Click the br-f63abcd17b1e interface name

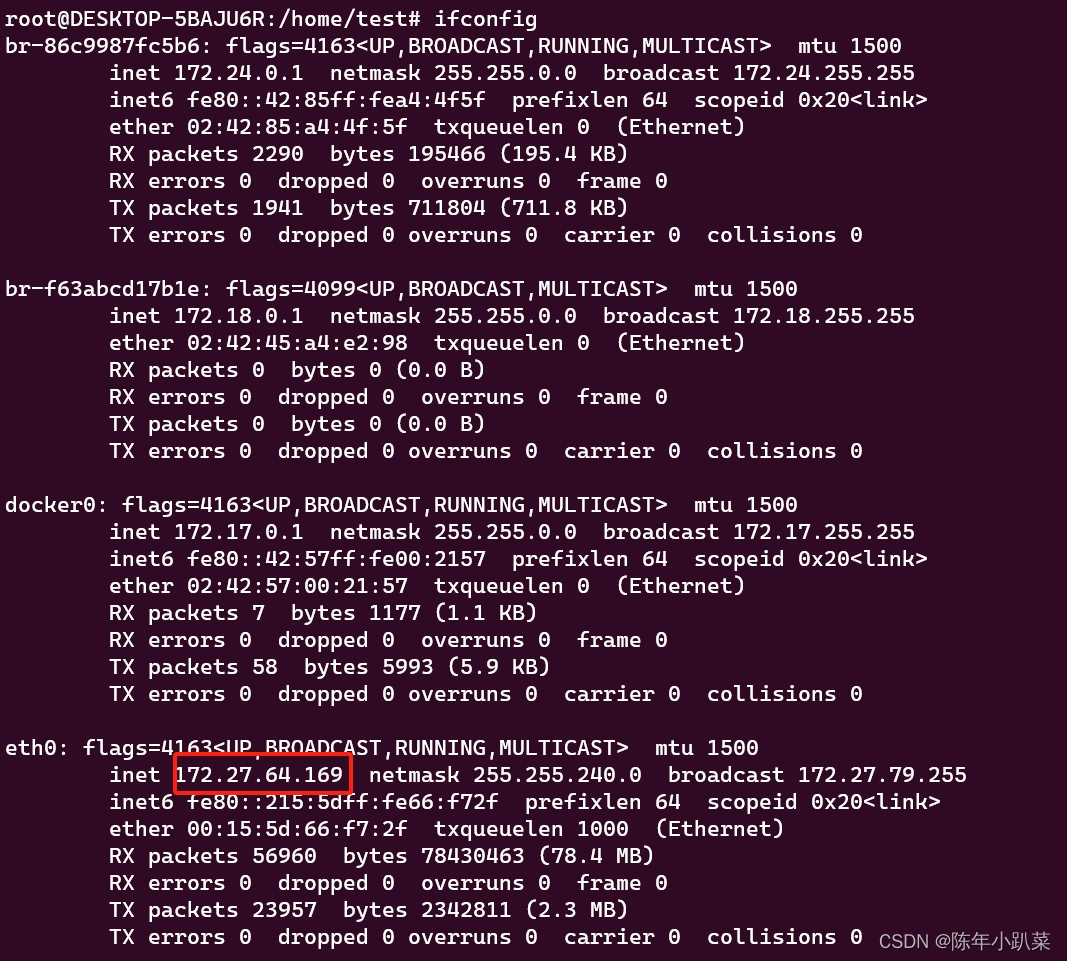pos(102,289)
